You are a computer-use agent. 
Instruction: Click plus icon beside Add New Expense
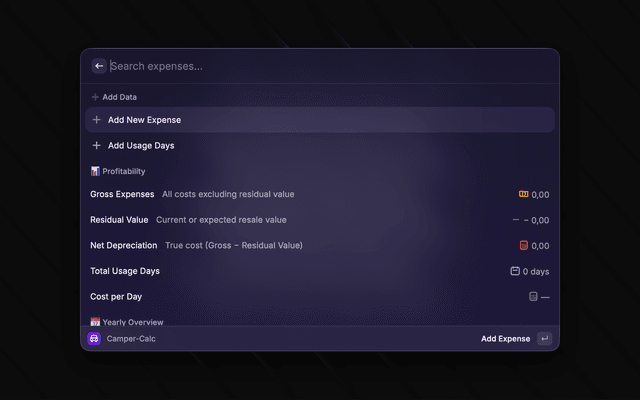point(96,120)
